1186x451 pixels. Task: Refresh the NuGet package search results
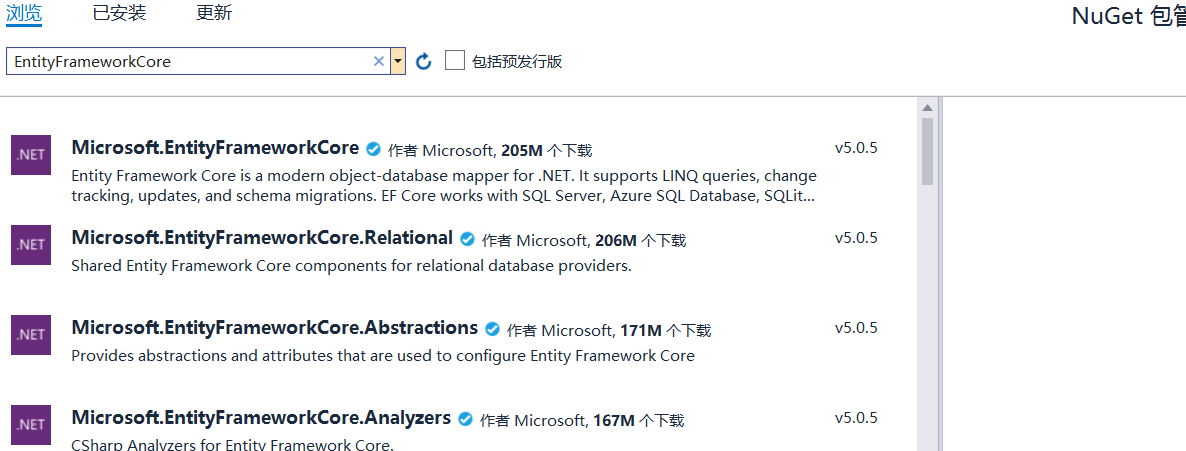pyautogui.click(x=424, y=62)
